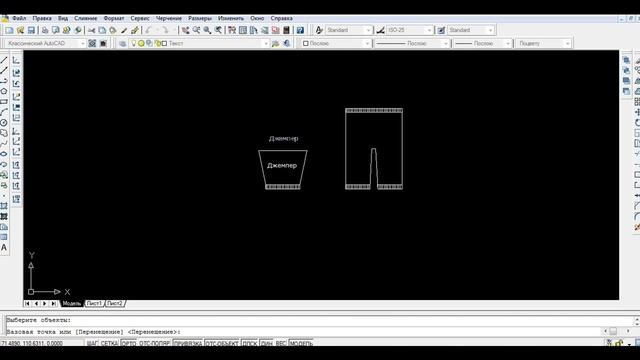Click the МОДЕЛЬ status bar button
The image size is (640, 360).
tap(301, 343)
